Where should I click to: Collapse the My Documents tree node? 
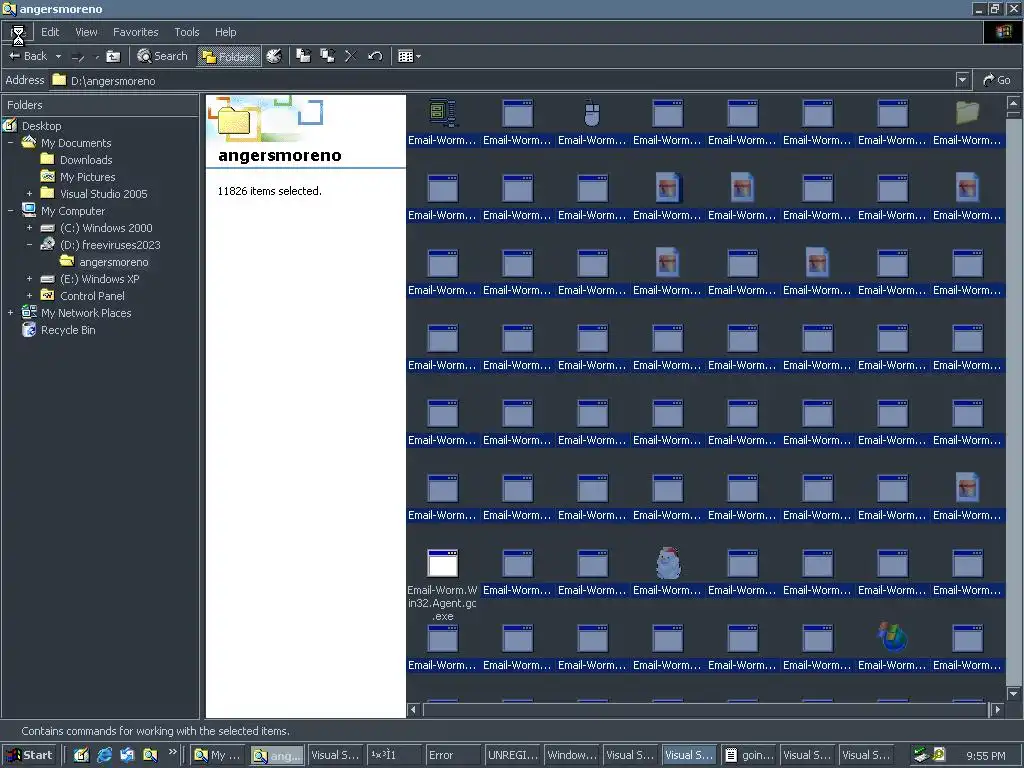(x=10, y=143)
